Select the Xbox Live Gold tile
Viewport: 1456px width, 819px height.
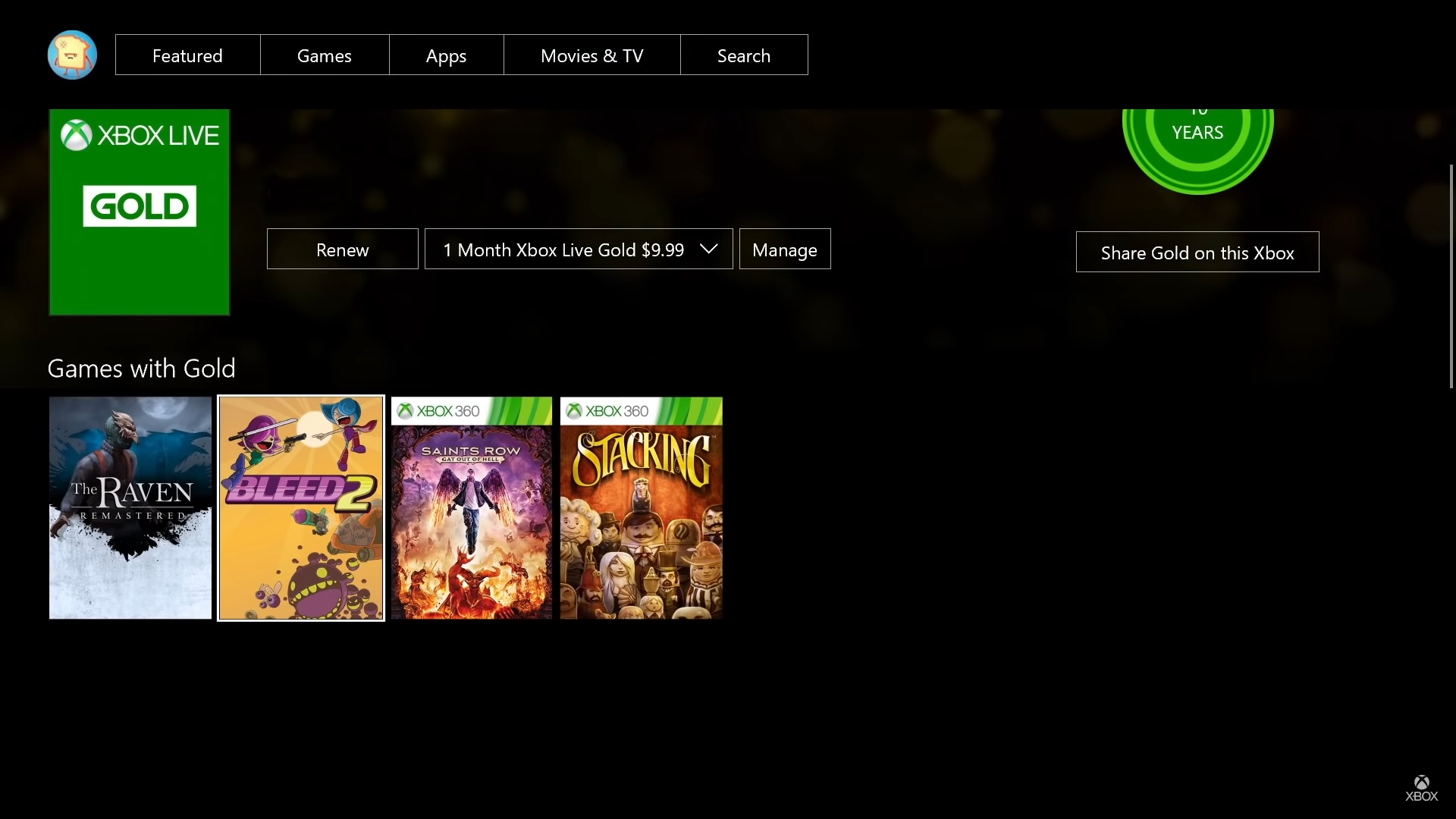(x=140, y=212)
